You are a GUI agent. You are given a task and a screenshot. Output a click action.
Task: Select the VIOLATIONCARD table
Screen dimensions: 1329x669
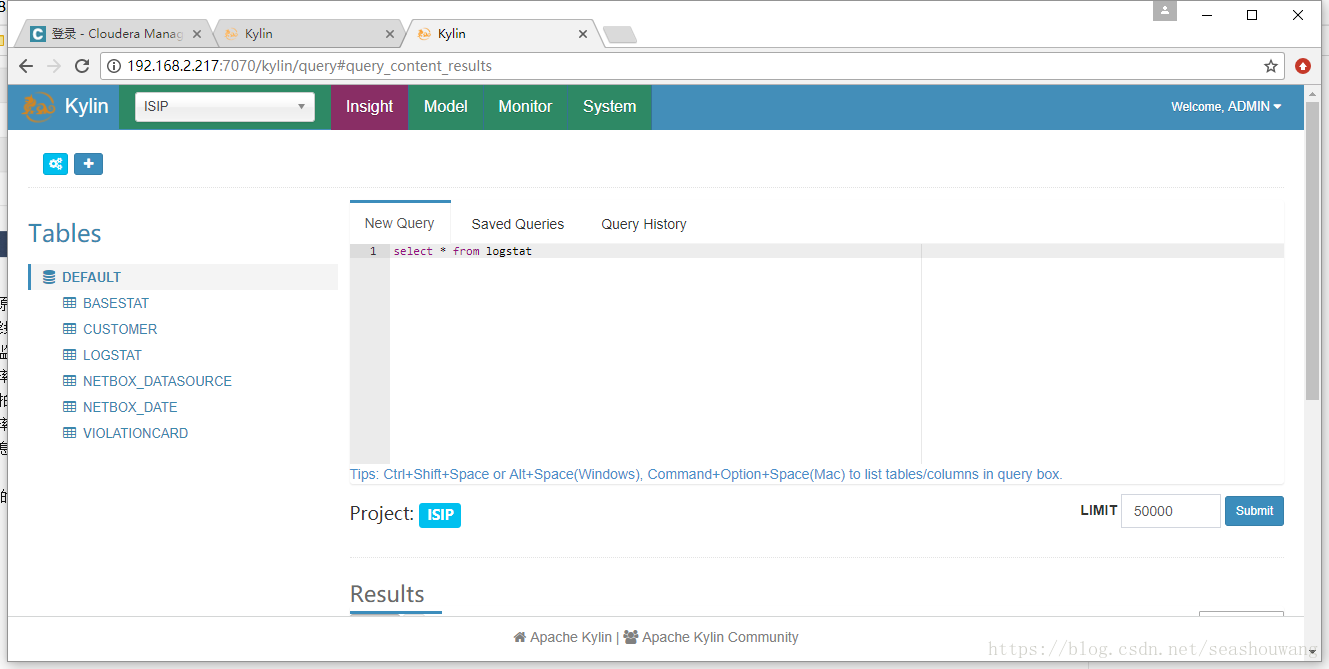coord(135,433)
